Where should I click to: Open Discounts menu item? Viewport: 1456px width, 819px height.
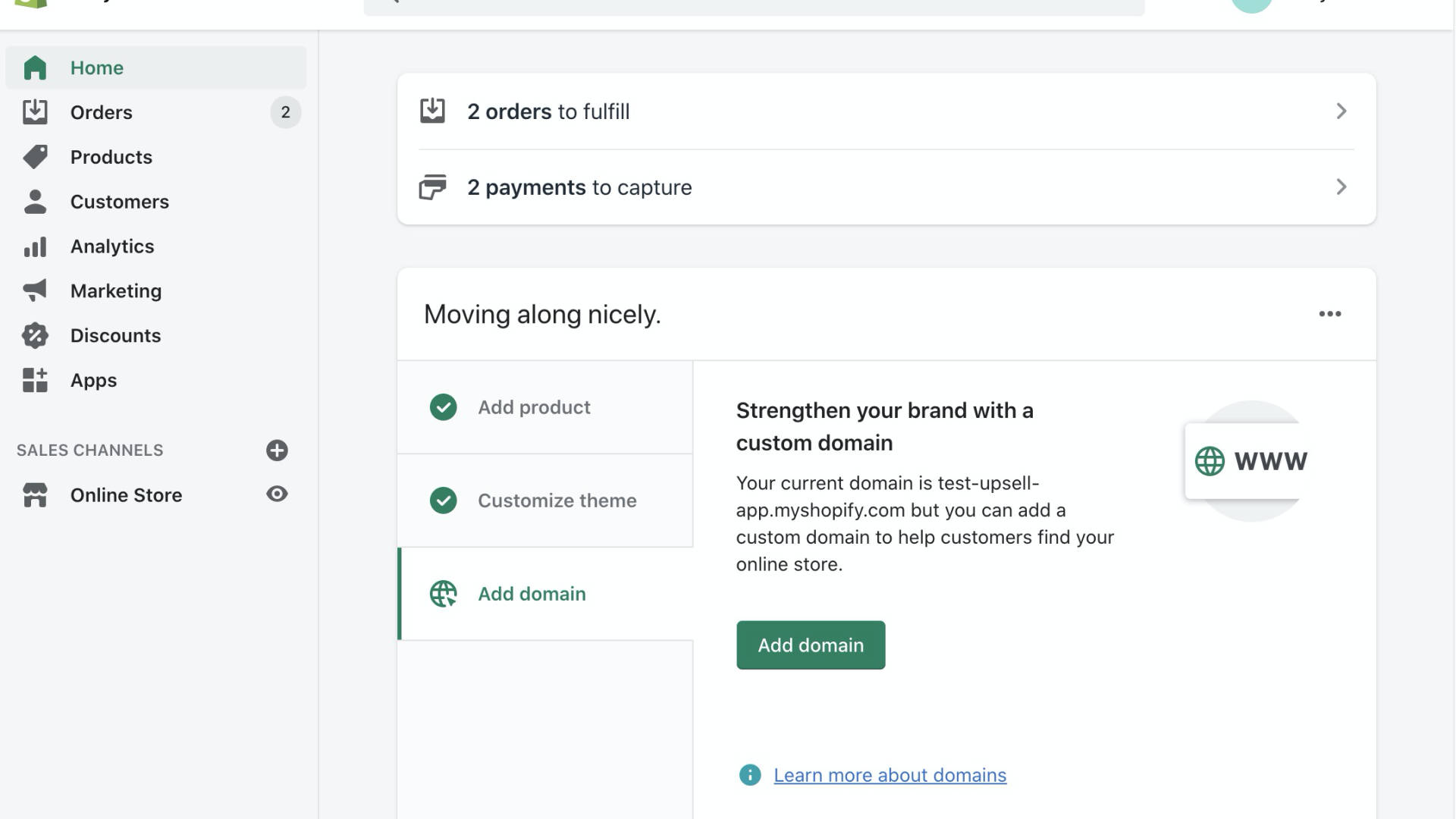tap(156, 335)
